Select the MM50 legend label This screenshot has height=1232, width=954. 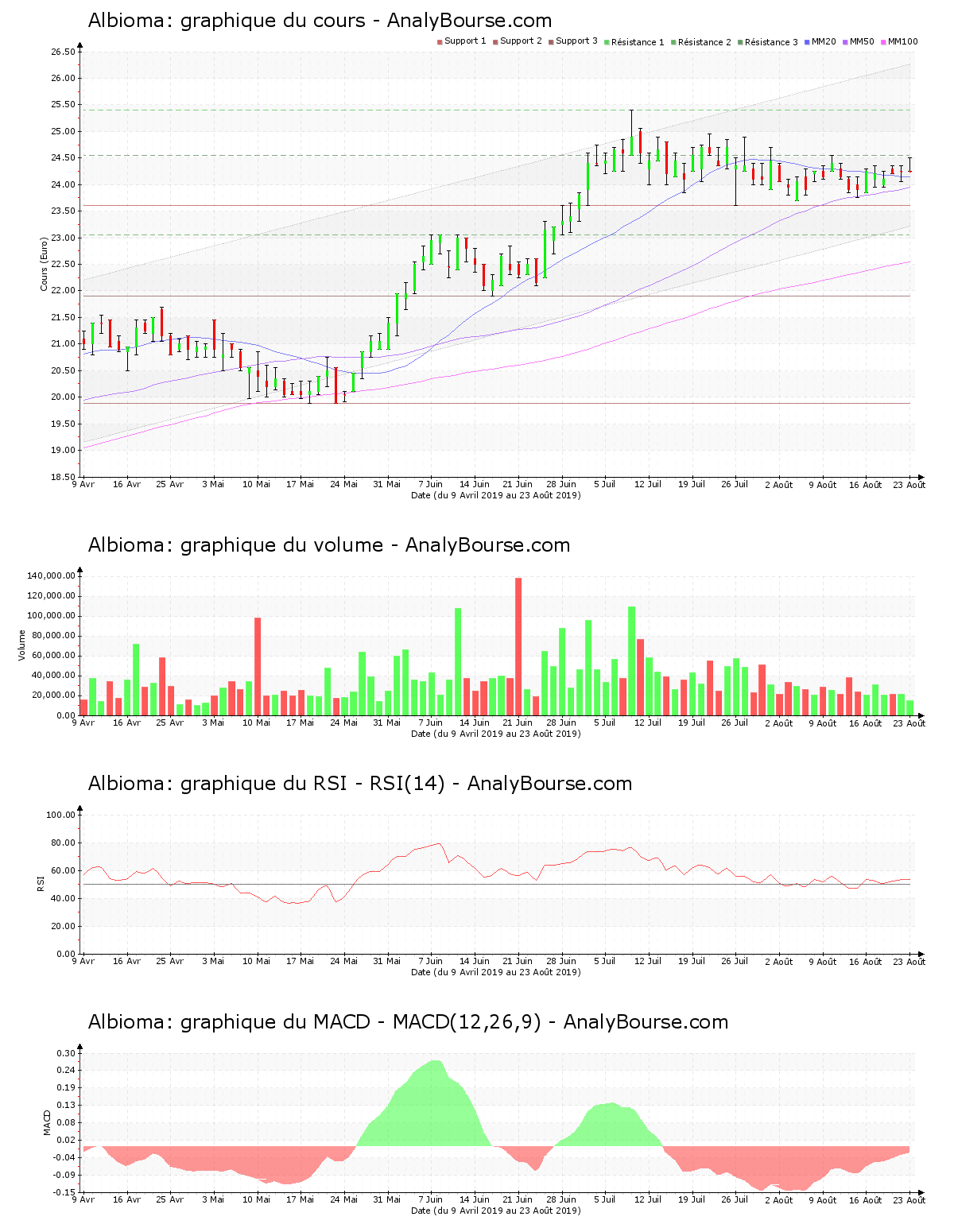click(862, 41)
